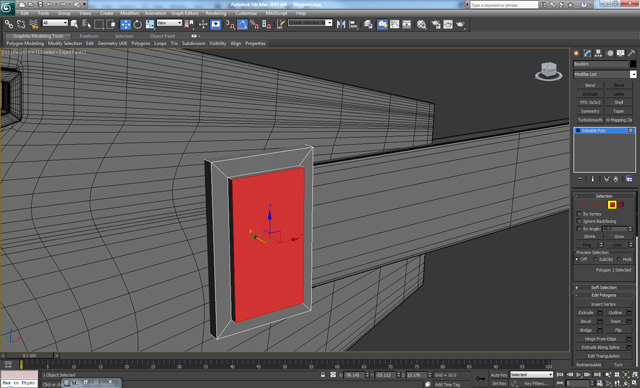The height and width of the screenshot is (388, 640).
Task: Select the Element sub-object level icon
Action: [621, 204]
